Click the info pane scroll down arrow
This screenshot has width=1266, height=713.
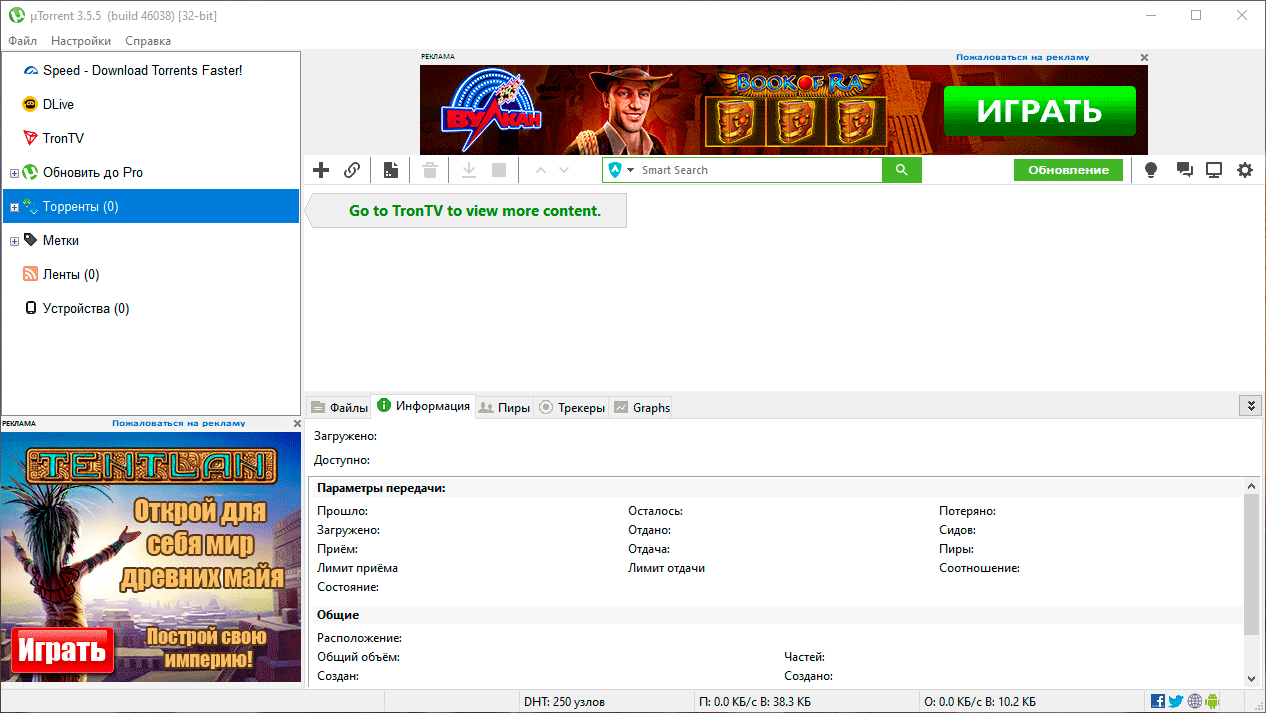(1251, 678)
